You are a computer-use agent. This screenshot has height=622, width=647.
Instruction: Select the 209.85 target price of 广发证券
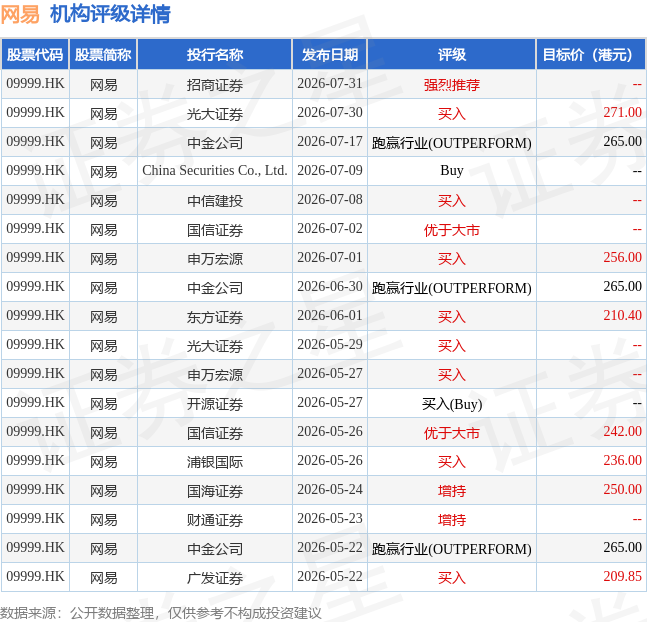coord(622,576)
